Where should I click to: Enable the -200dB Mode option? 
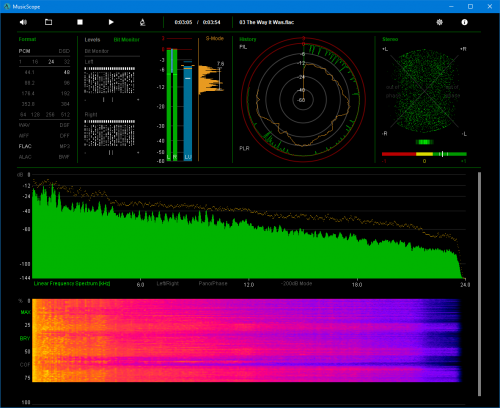(296, 283)
